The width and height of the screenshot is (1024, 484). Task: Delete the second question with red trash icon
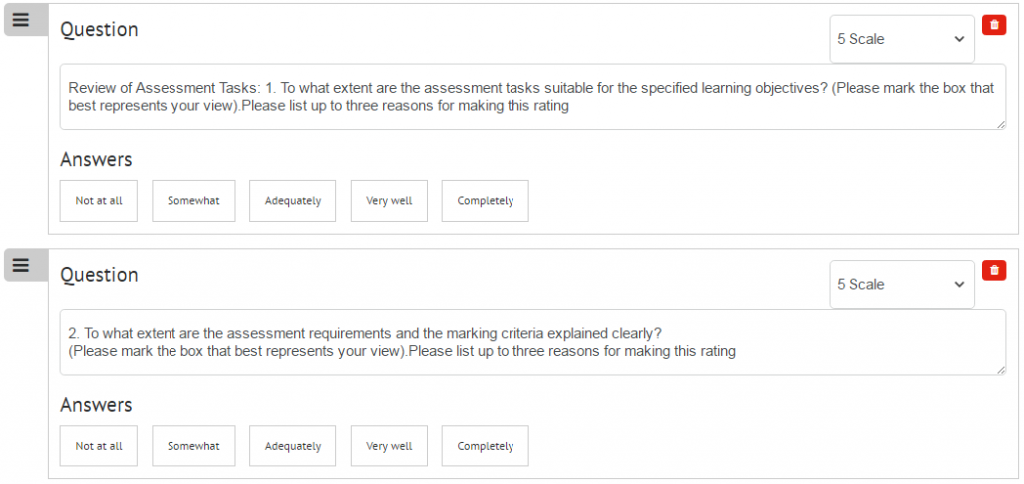click(x=994, y=270)
